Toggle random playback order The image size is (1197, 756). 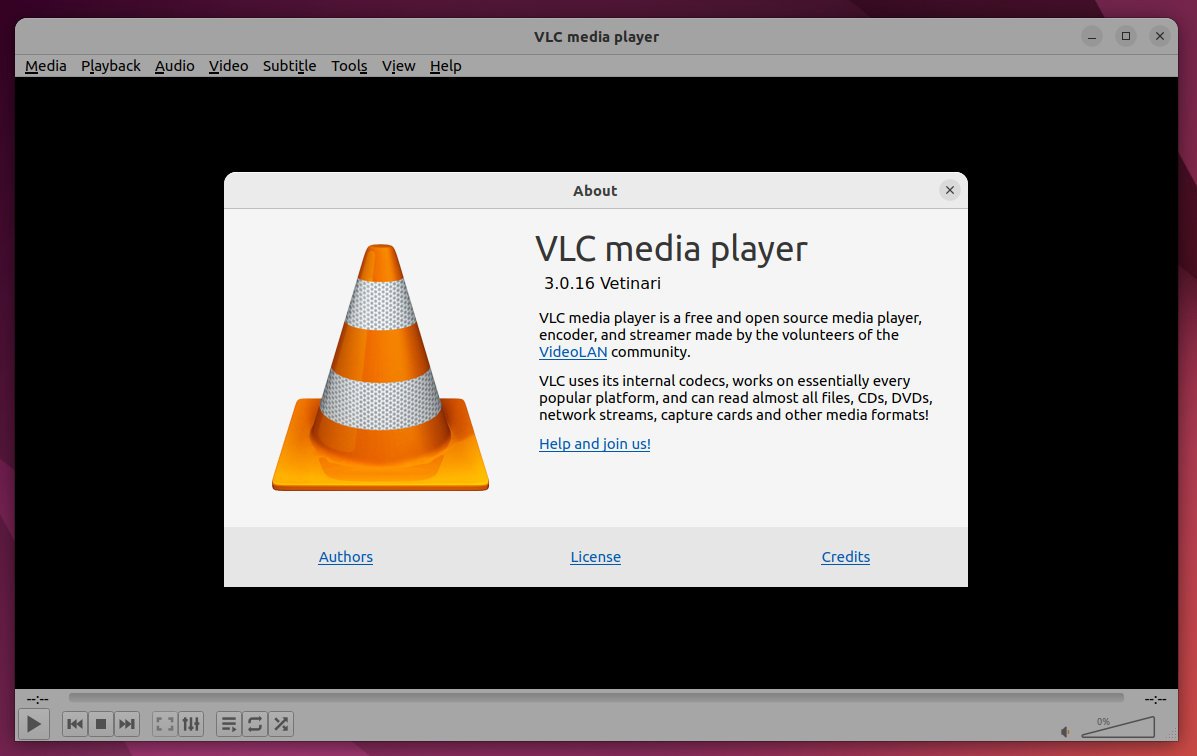point(280,723)
